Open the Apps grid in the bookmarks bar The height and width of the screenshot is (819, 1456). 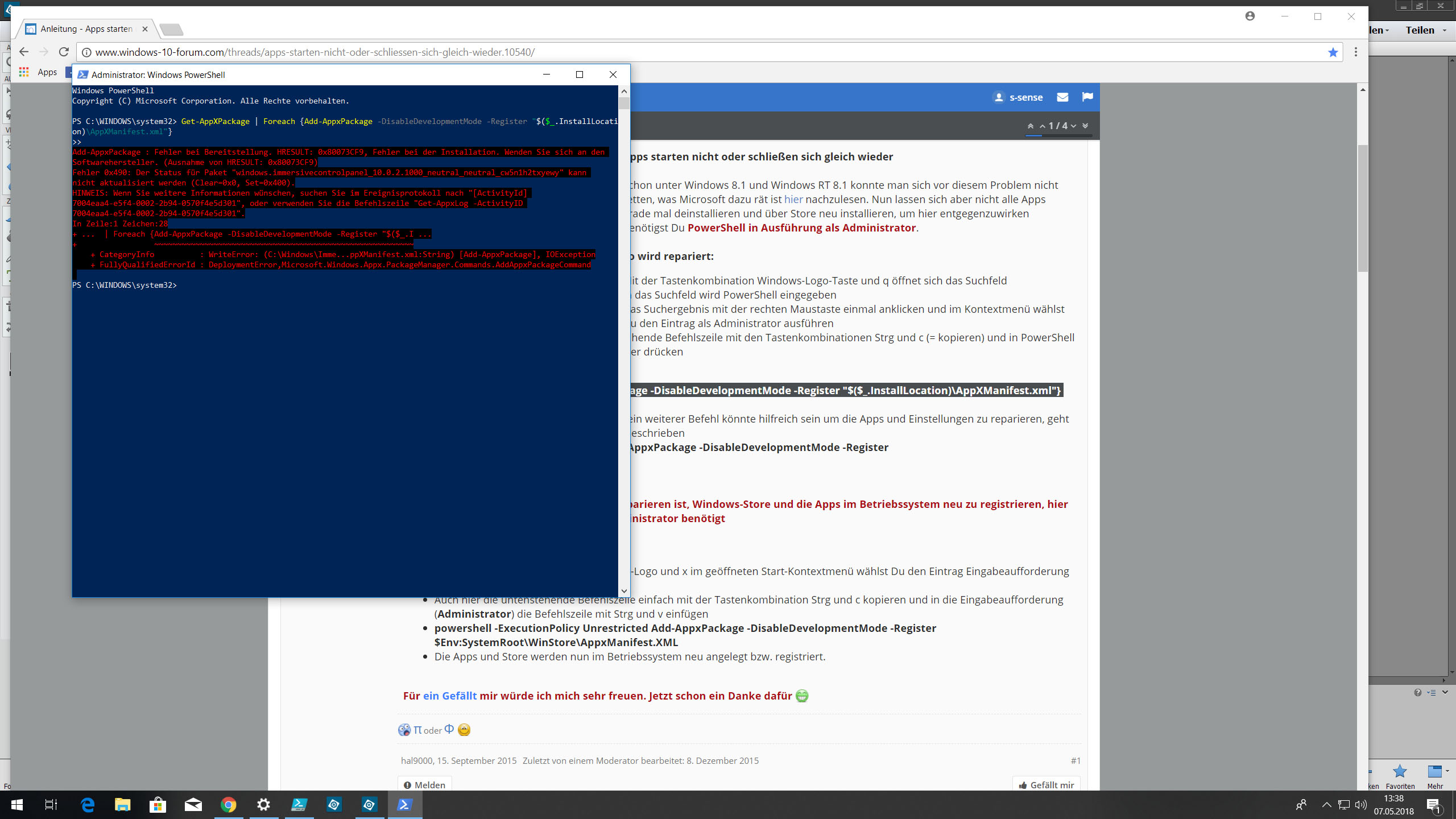tap(23, 72)
